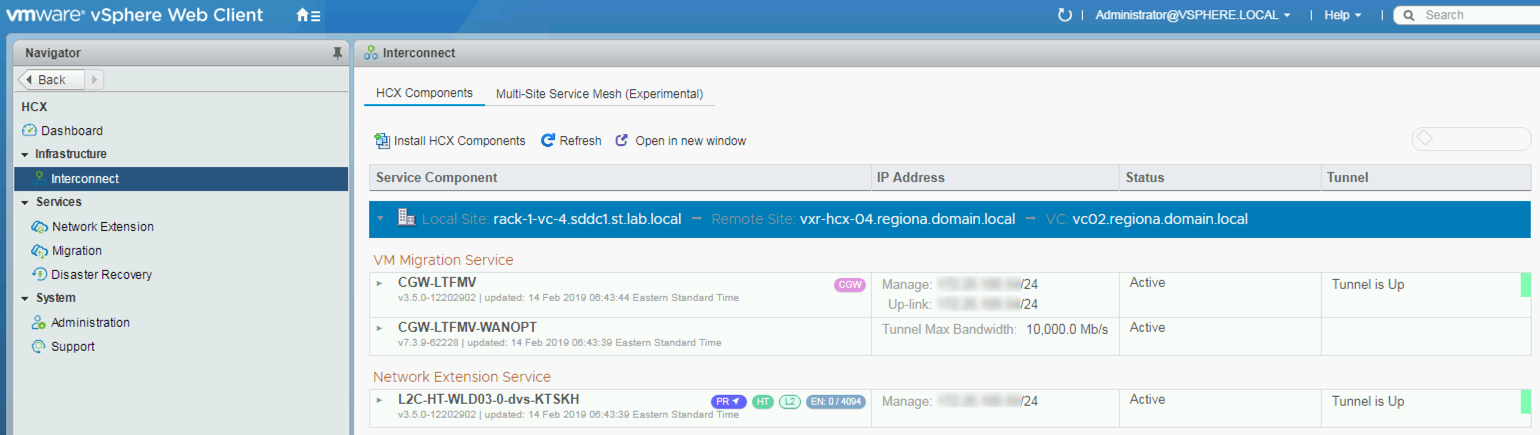Click Install HCX Components

450,141
